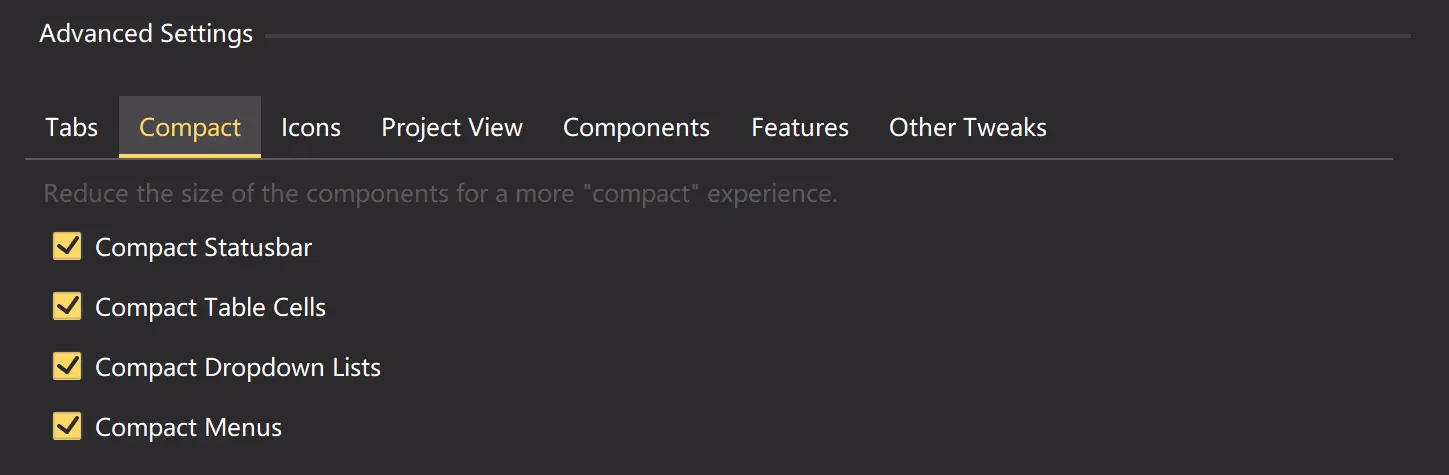
Task: Click the separator line beside Advanced Settings
Action: (838, 36)
